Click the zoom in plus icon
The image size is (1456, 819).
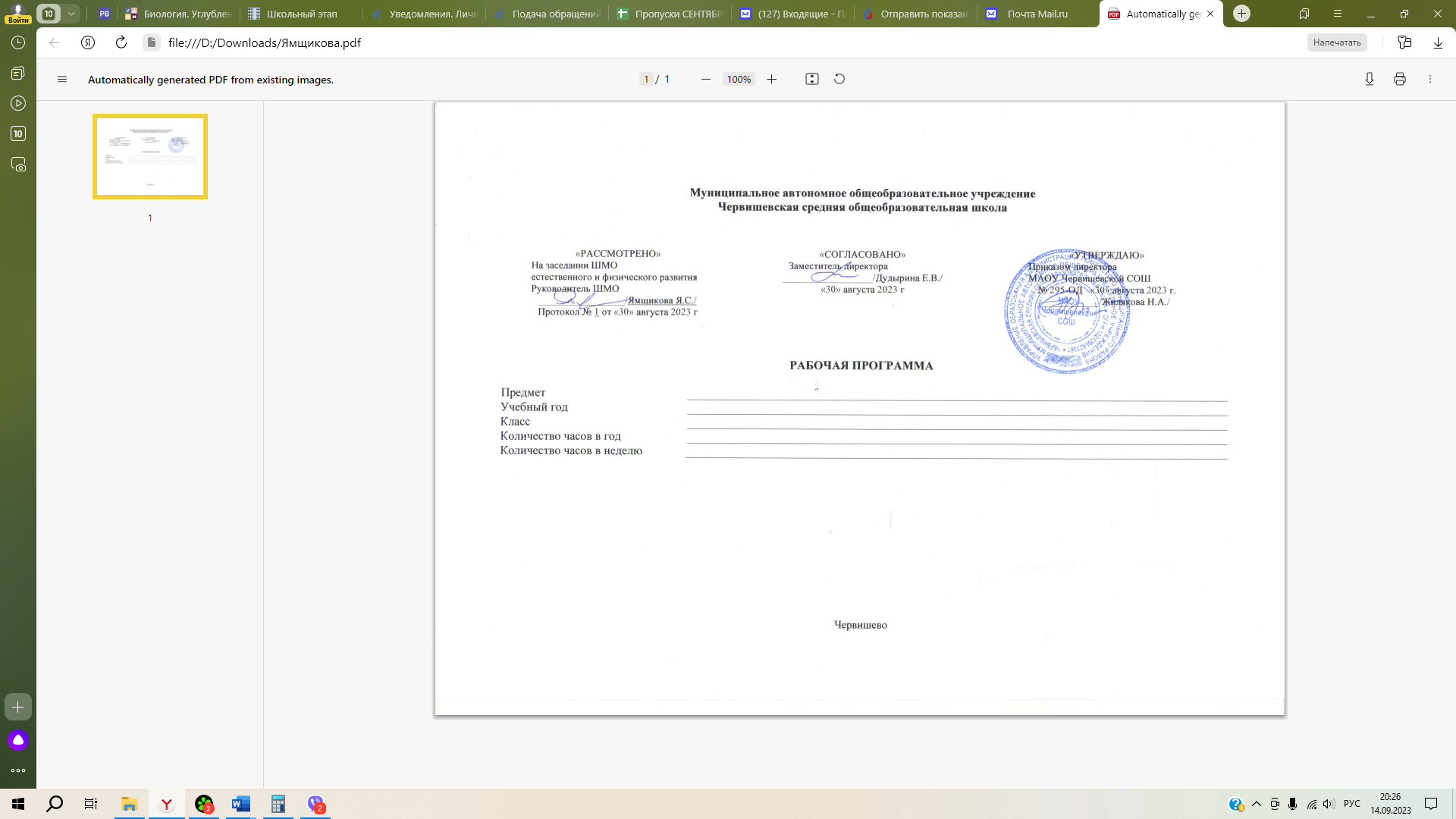[771, 79]
